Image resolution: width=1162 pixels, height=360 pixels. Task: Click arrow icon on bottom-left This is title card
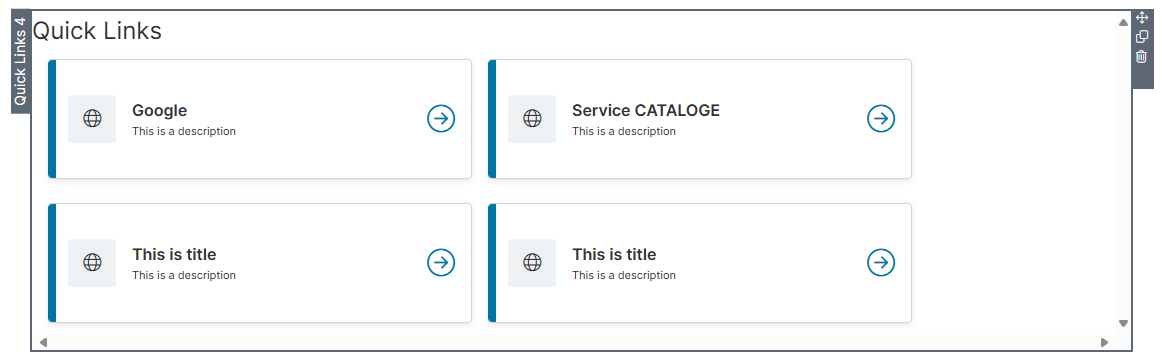coord(441,262)
